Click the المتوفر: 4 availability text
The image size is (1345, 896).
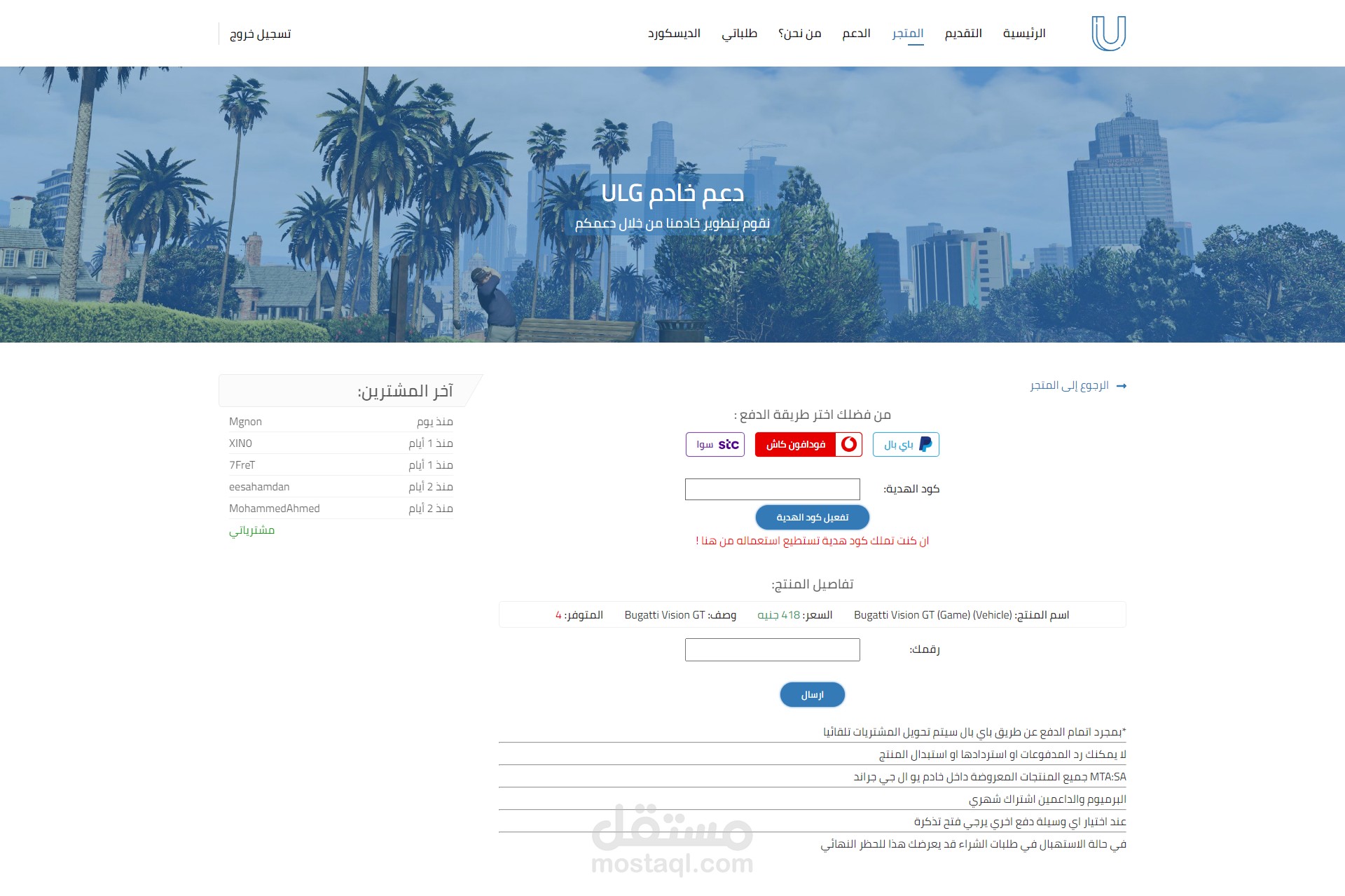579,615
